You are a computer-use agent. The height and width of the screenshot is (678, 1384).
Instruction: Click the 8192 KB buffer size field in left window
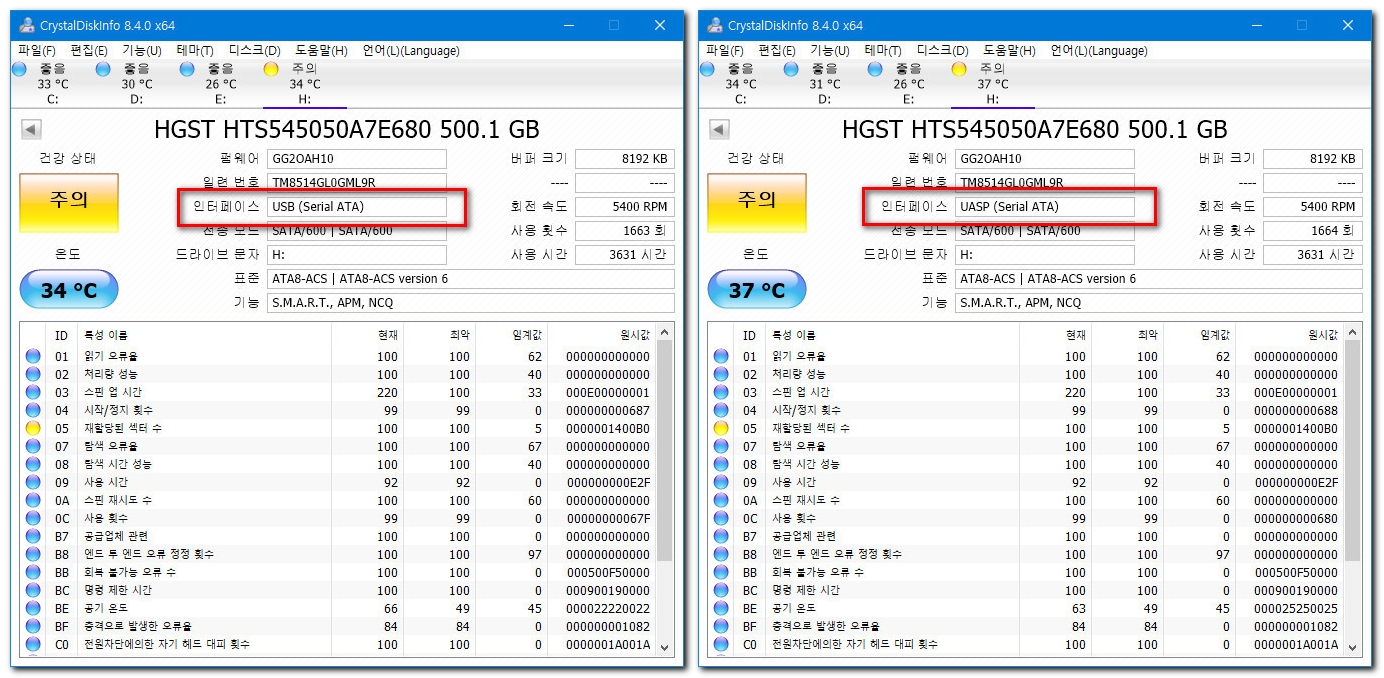[625, 159]
